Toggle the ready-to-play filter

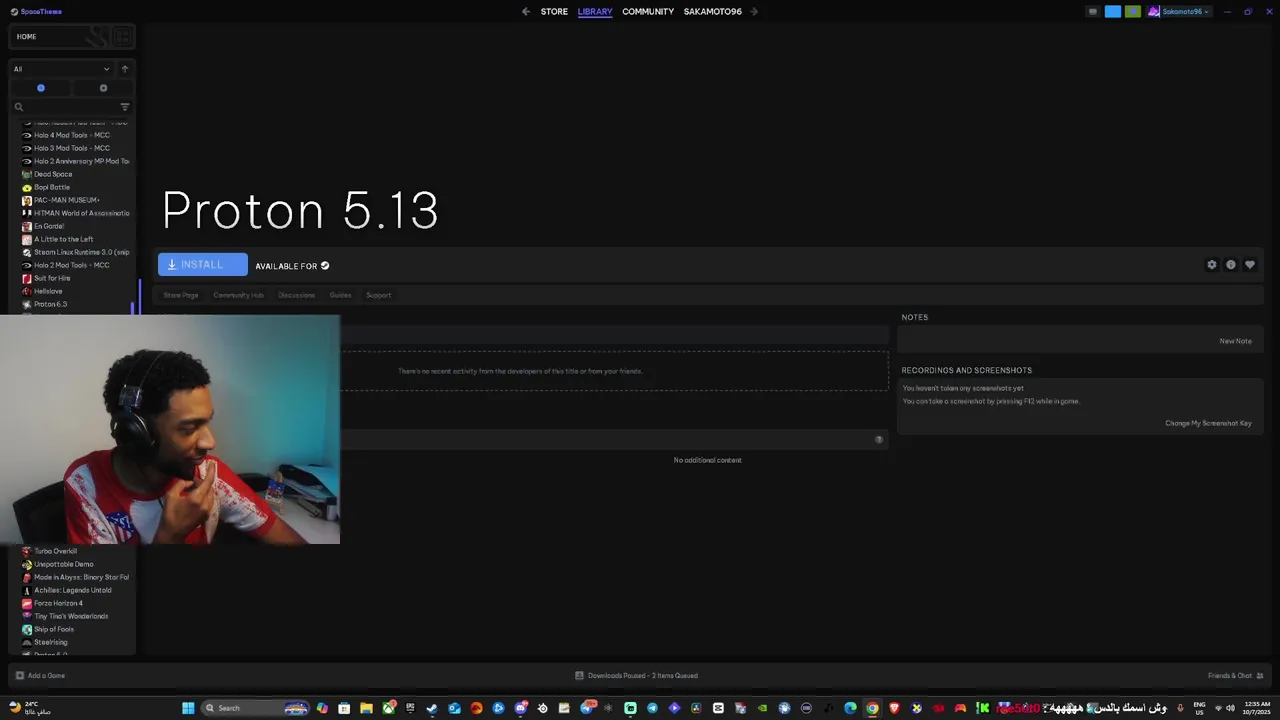[103, 88]
